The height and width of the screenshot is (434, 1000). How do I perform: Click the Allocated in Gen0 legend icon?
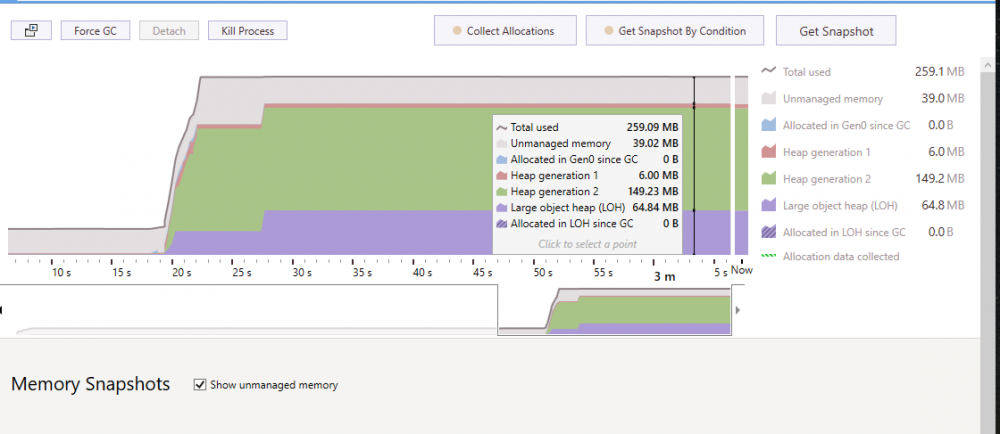coord(768,125)
